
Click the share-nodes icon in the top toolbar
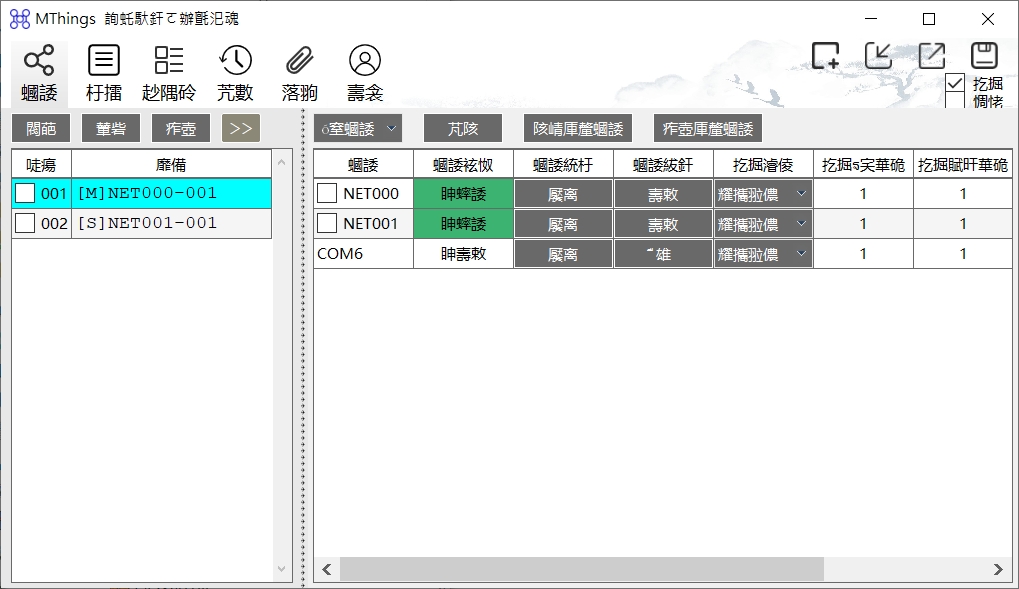tap(39, 61)
